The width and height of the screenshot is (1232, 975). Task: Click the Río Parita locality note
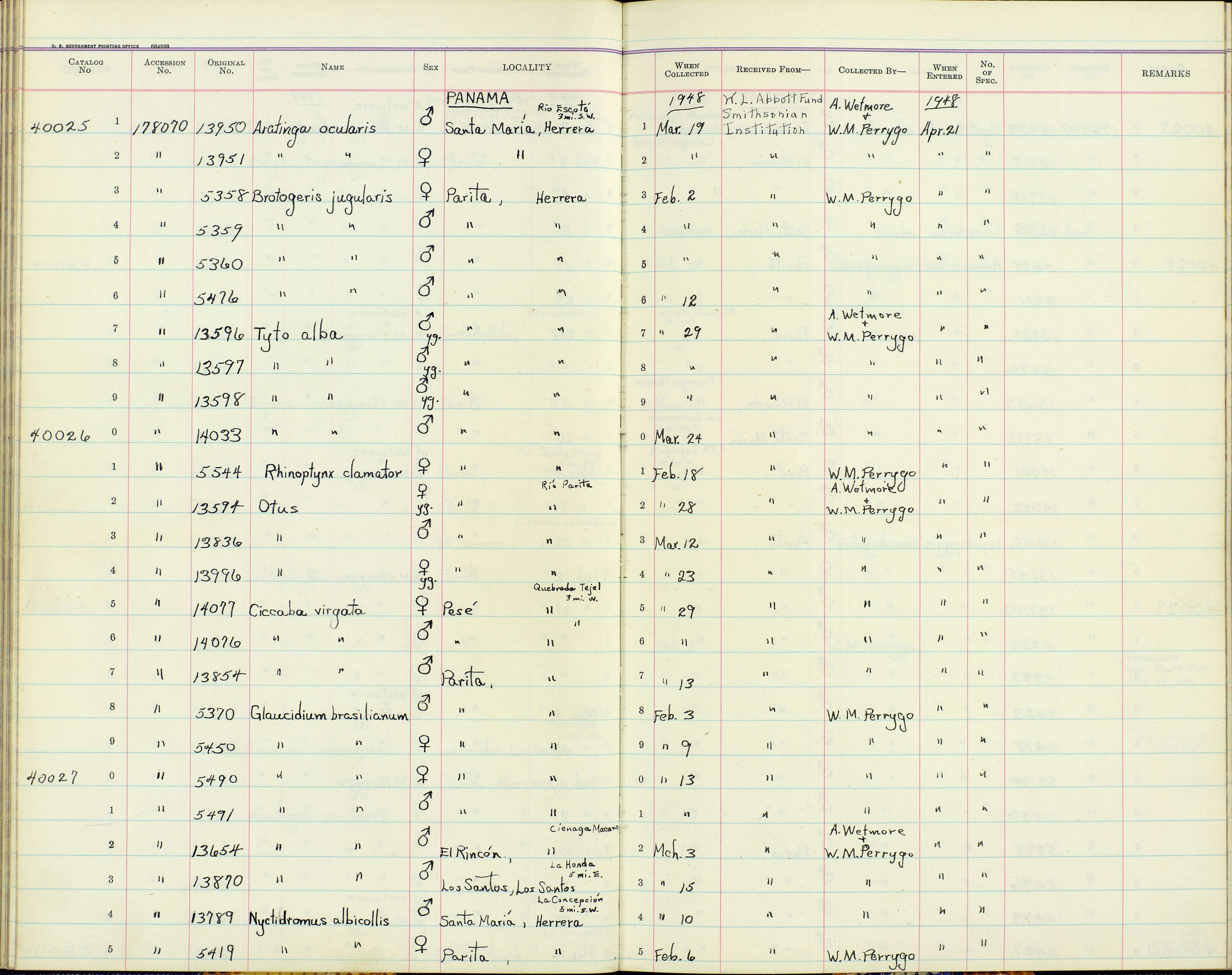pyautogui.click(x=566, y=485)
